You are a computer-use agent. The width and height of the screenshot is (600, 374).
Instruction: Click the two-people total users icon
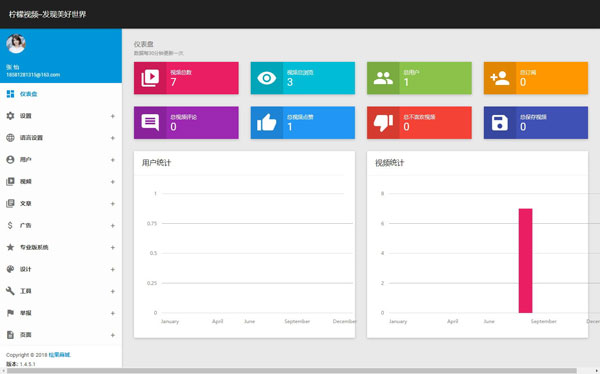coord(383,78)
